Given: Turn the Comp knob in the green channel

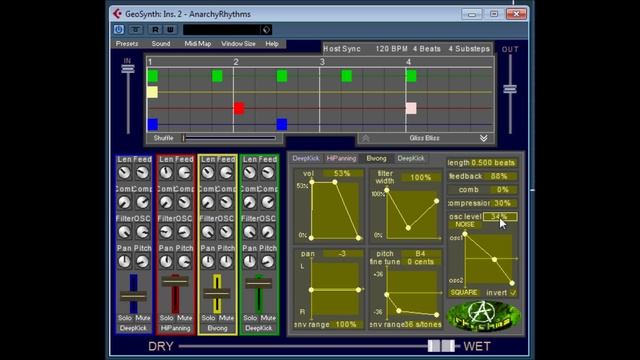Looking at the screenshot, I should point(268,202).
